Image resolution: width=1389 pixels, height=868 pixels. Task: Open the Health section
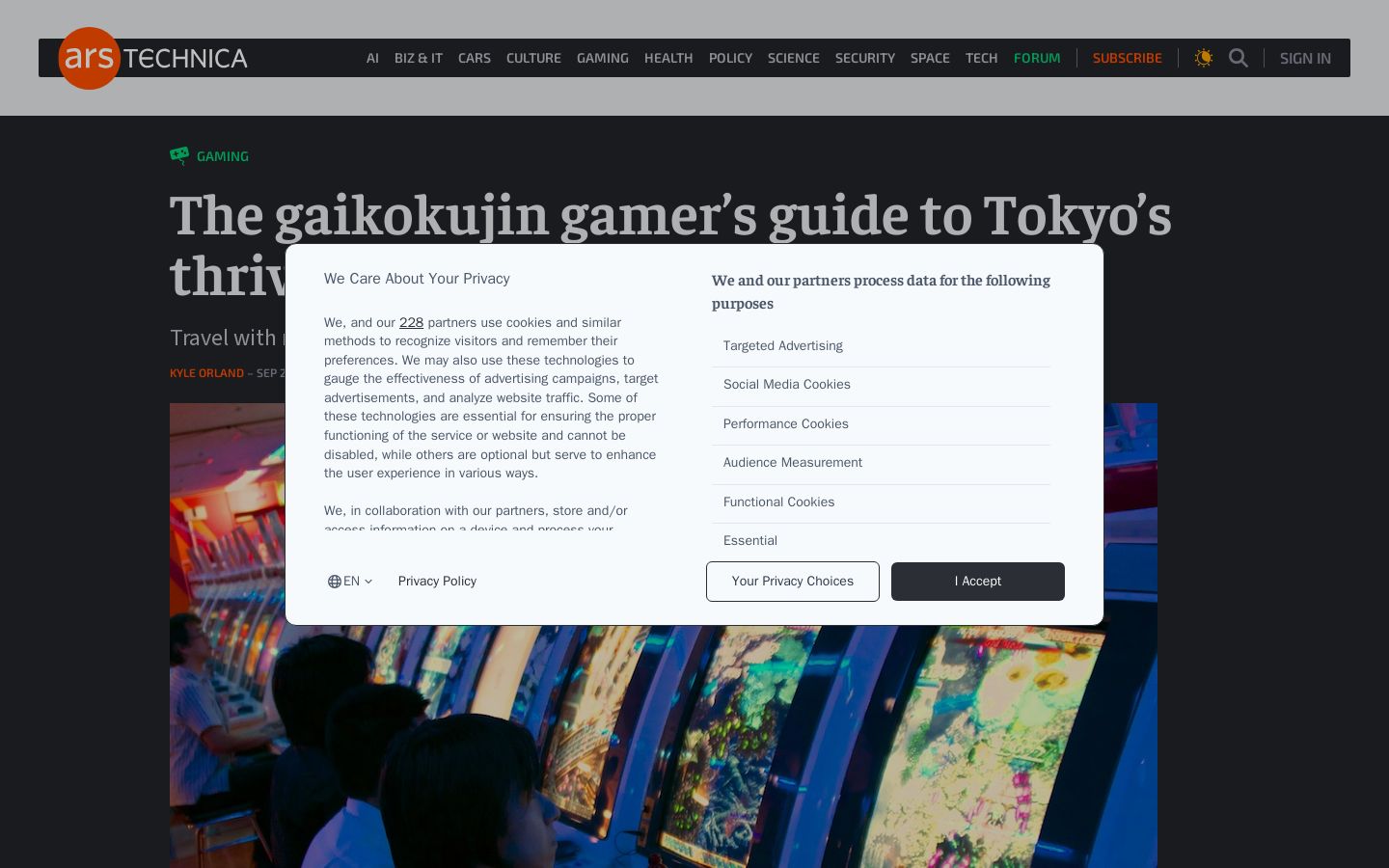[668, 58]
